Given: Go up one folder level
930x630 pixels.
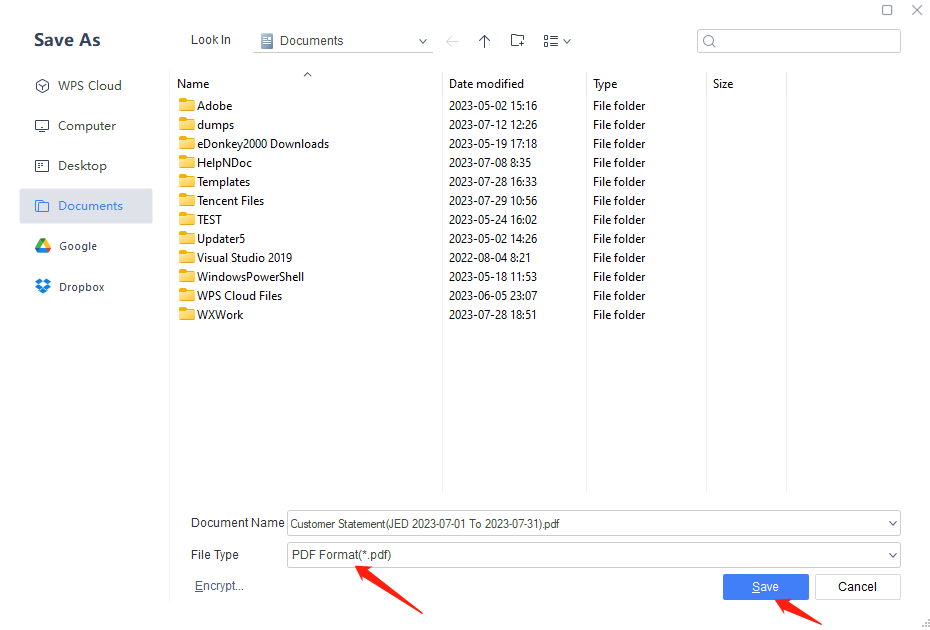Looking at the screenshot, I should coord(484,41).
